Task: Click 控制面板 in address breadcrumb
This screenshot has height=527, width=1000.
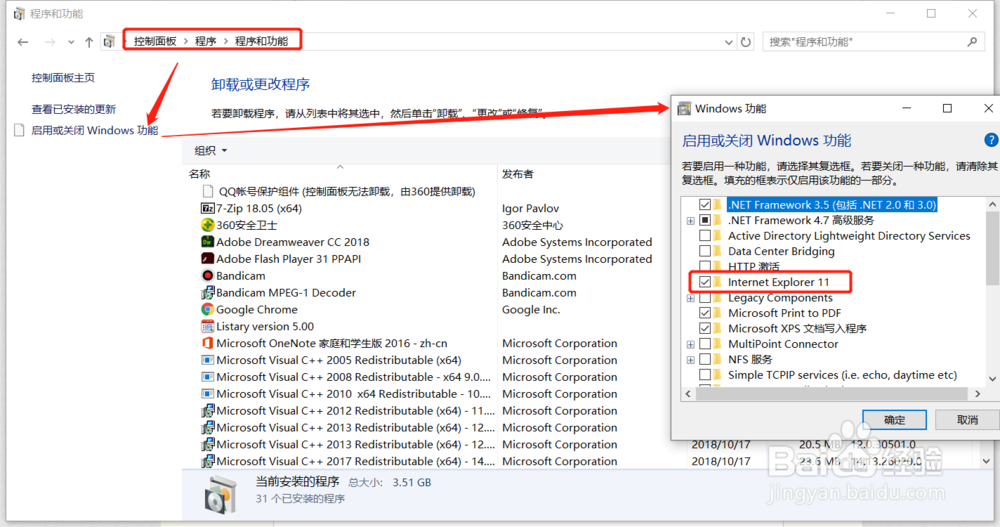Action: pyautogui.click(x=155, y=41)
